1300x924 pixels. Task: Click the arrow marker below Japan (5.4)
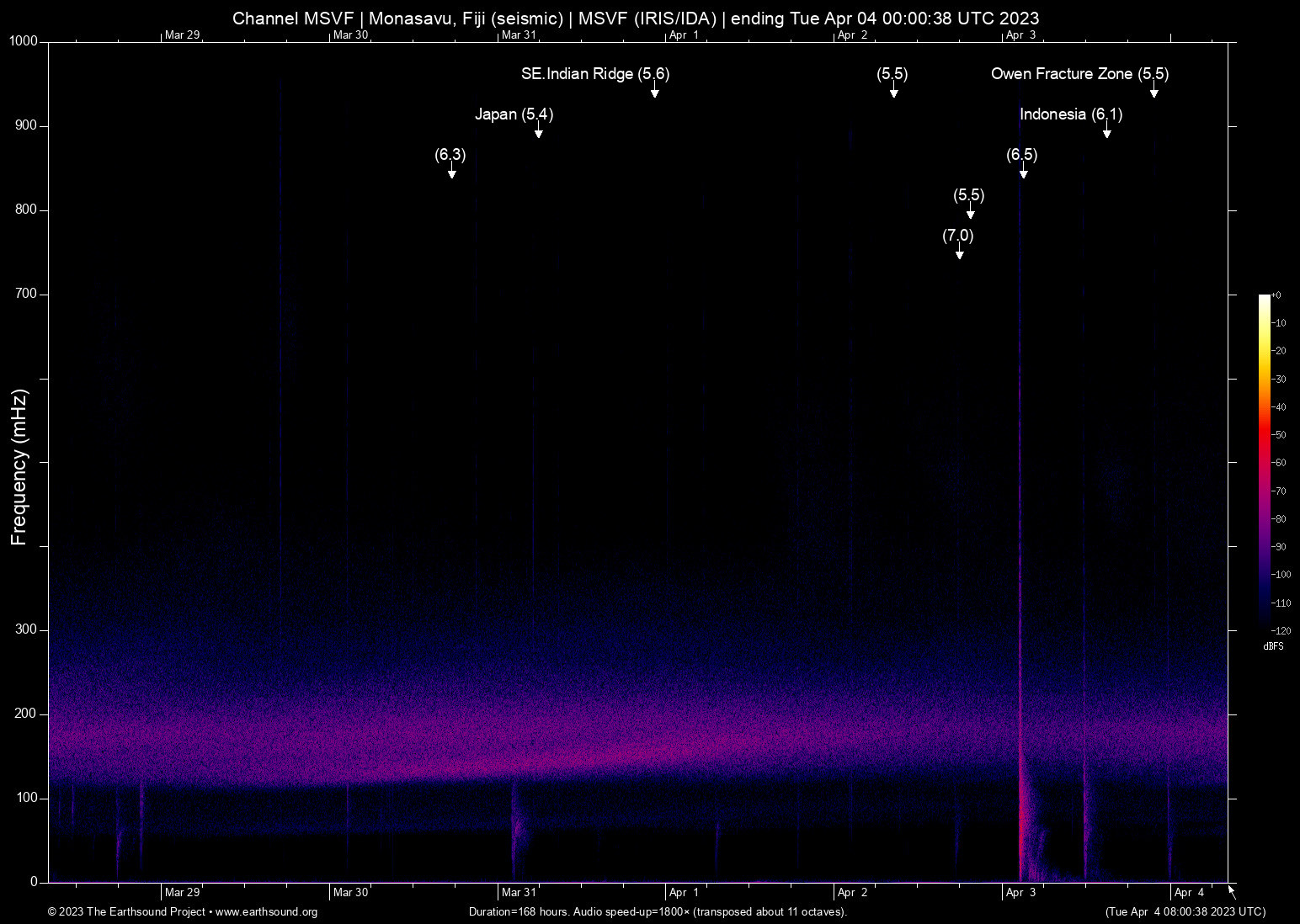[538, 131]
